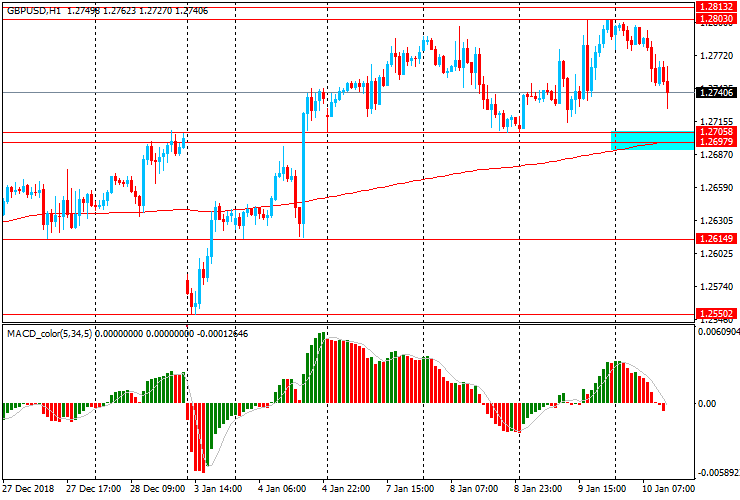
Task: Click the MACD scale value -0.005892
Action: click(x=718, y=473)
